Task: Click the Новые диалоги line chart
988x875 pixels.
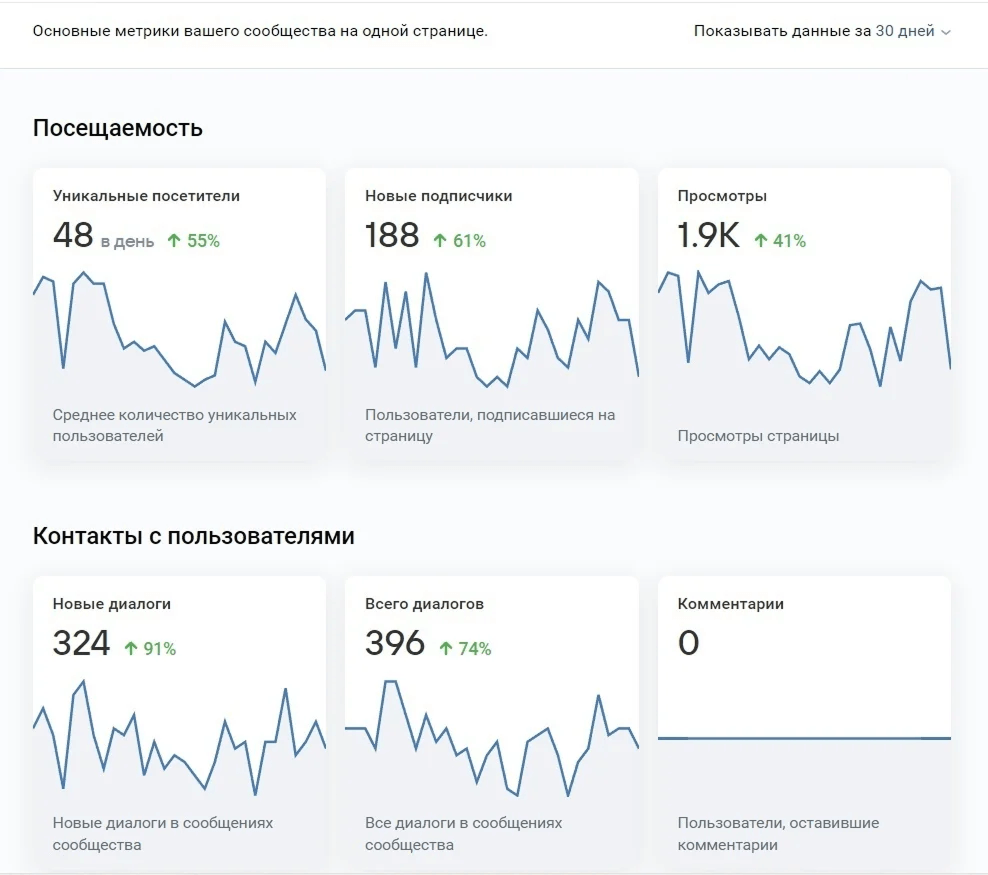Action: 180,738
